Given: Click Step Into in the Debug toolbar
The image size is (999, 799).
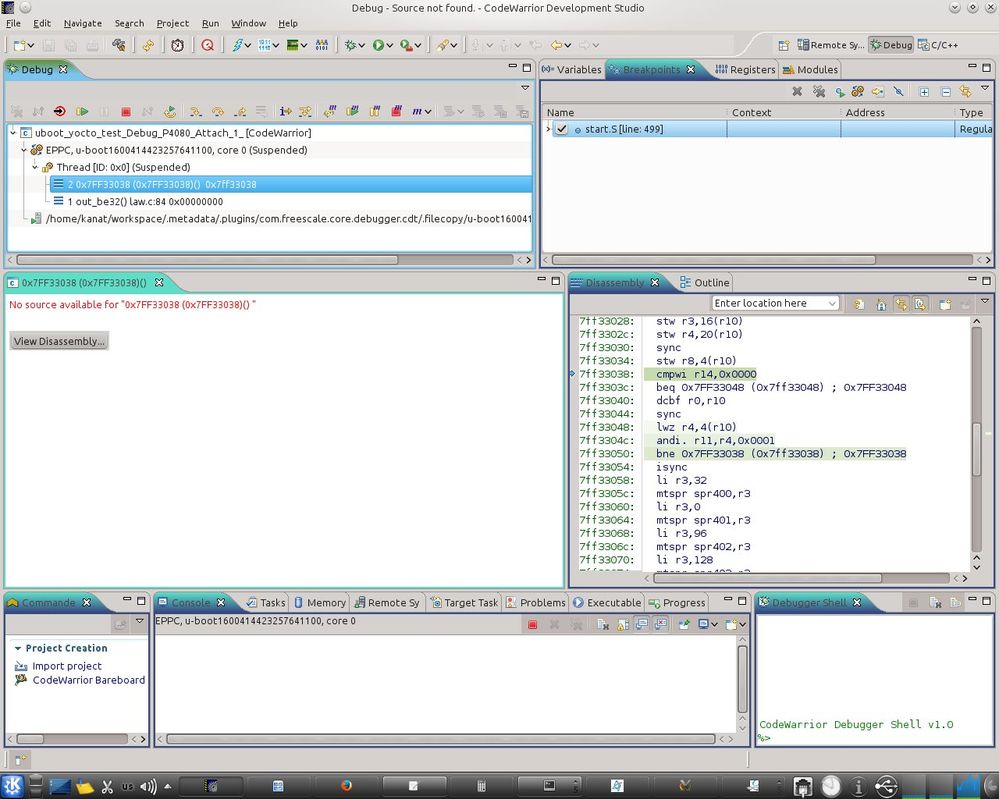Looking at the screenshot, I should click(x=196, y=112).
